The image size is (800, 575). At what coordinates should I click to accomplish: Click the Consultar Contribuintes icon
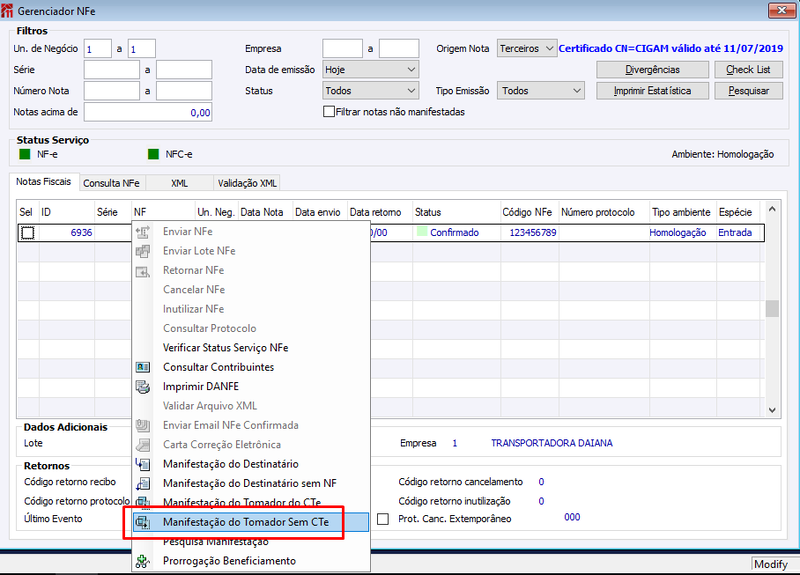pos(143,367)
